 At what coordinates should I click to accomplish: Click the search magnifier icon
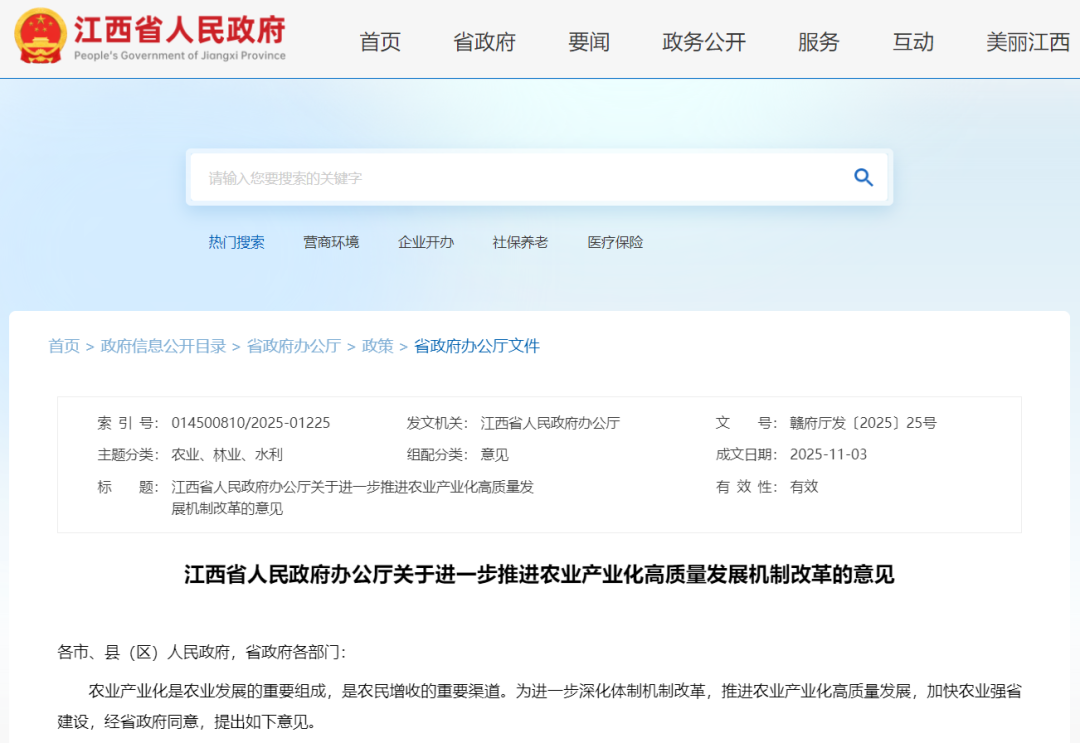click(x=862, y=177)
